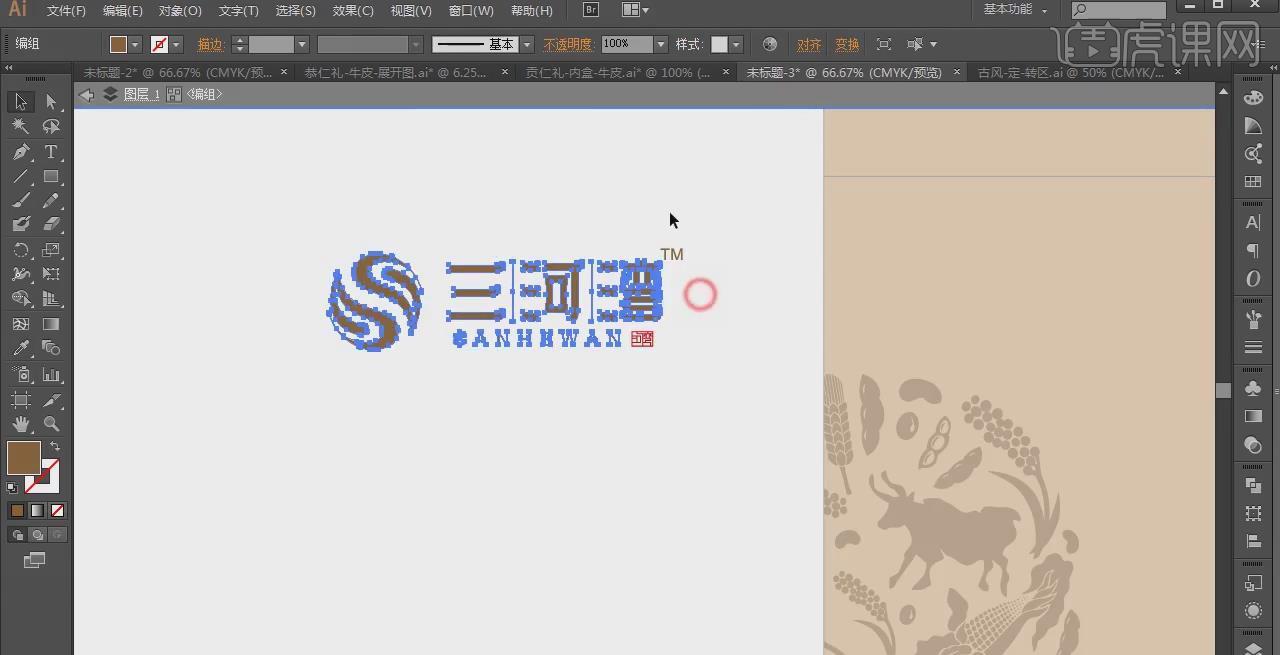
Task: Select the Free Transform tool
Action: [51, 274]
